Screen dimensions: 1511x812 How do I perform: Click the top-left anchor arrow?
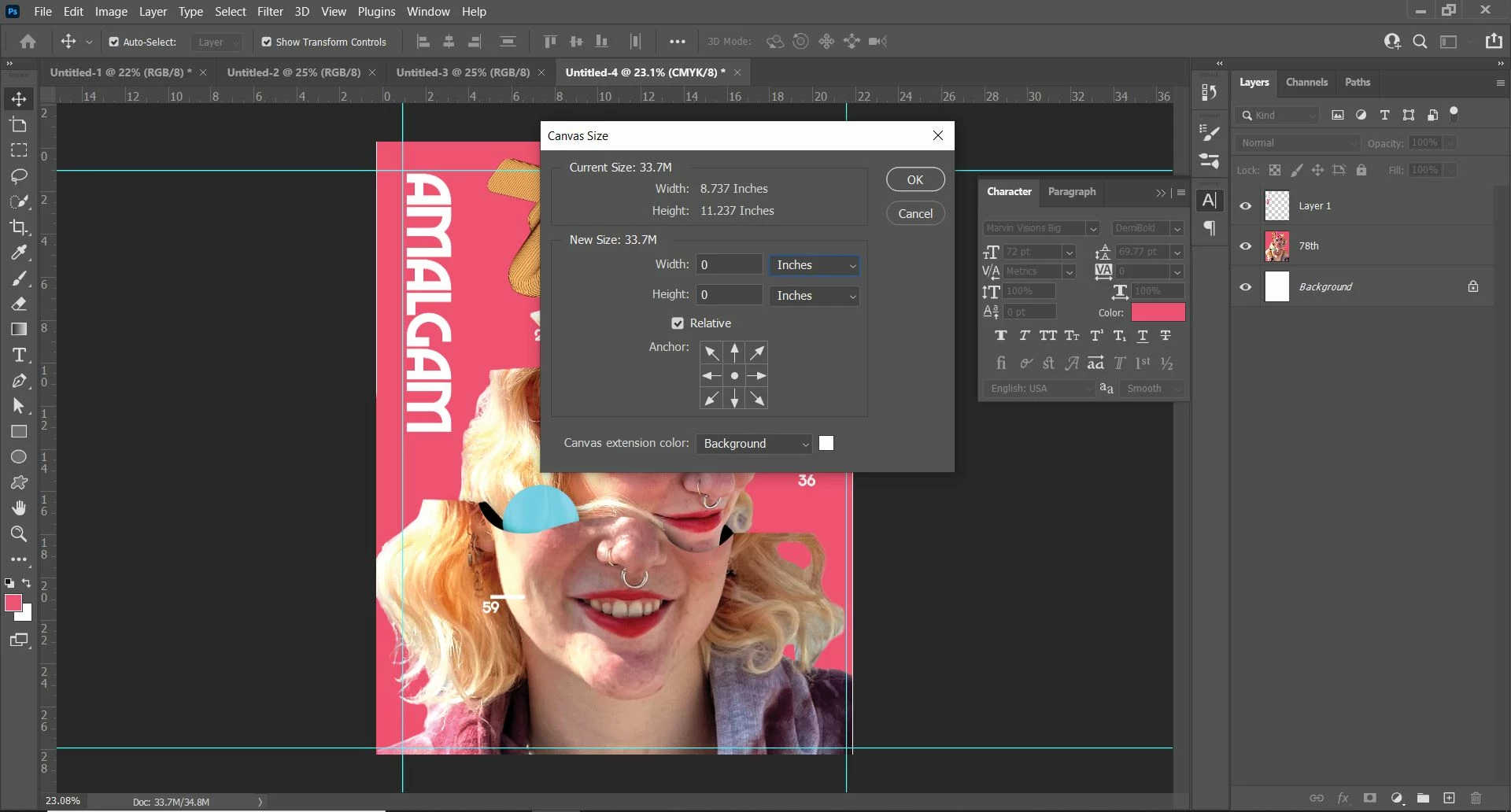pos(711,352)
